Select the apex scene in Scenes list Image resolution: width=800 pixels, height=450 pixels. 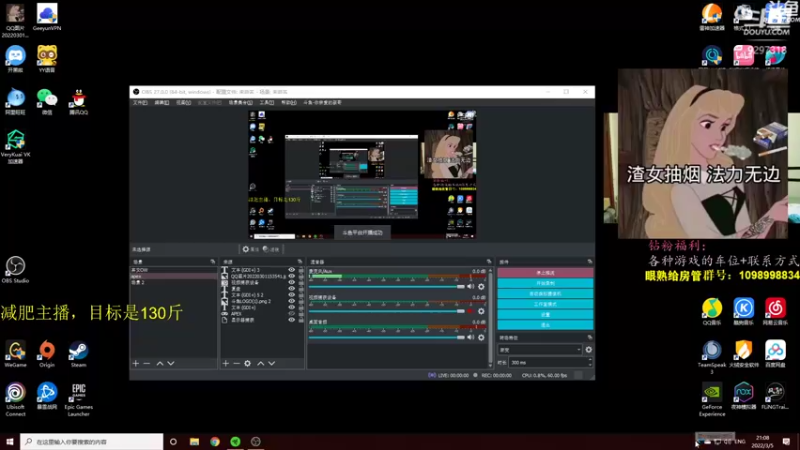[173, 276]
